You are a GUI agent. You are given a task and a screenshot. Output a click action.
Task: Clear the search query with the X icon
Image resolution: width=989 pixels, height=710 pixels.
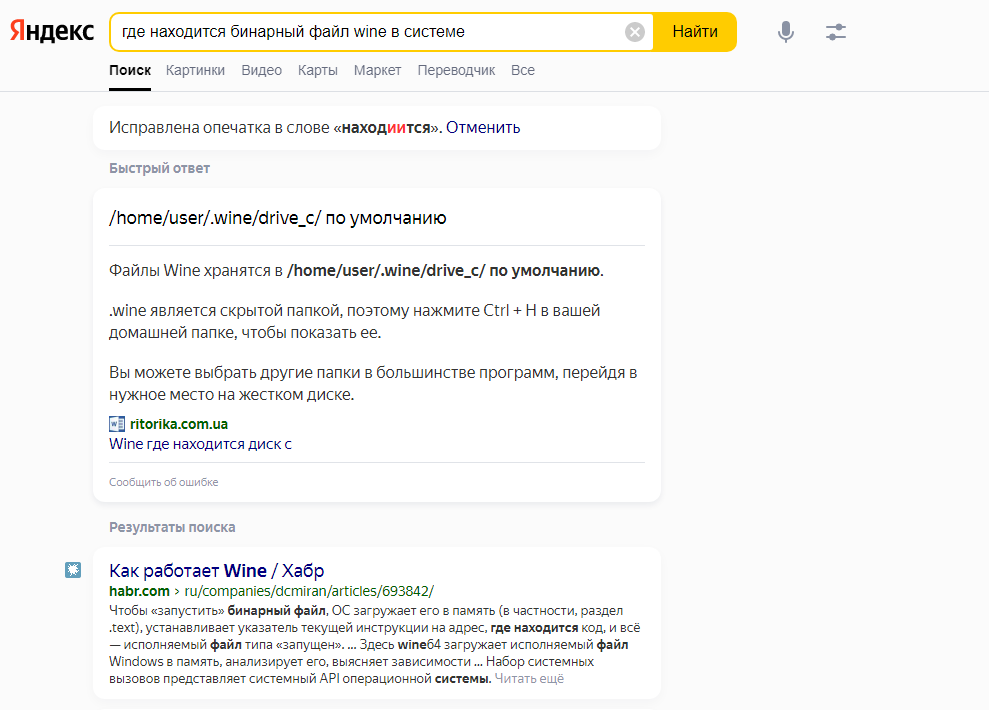[x=635, y=32]
